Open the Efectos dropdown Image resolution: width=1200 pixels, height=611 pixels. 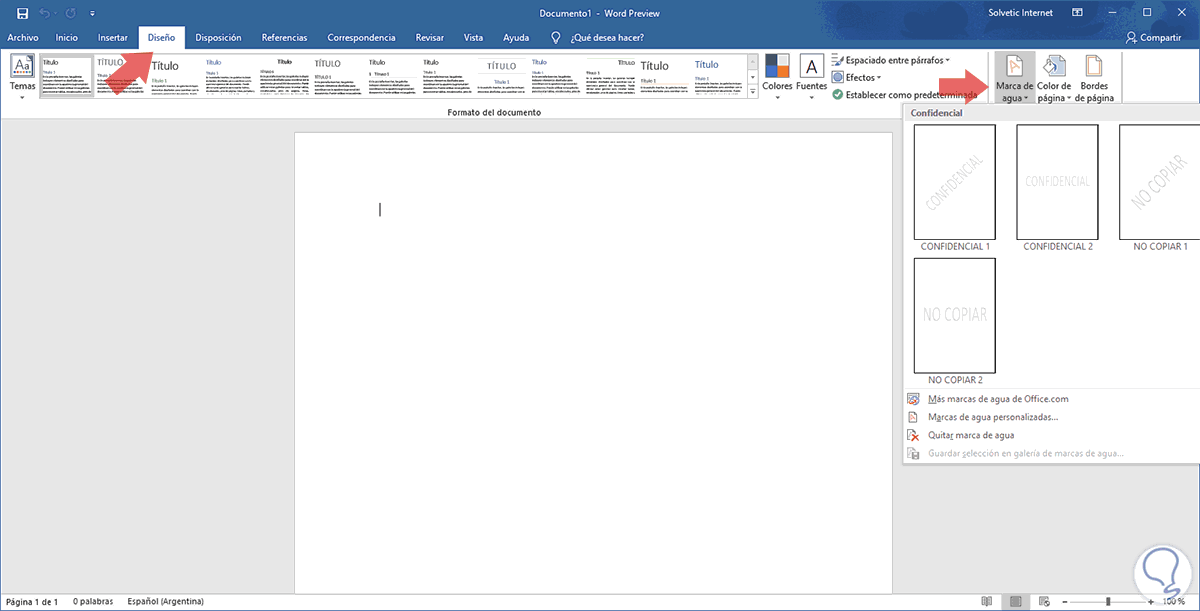click(856, 77)
